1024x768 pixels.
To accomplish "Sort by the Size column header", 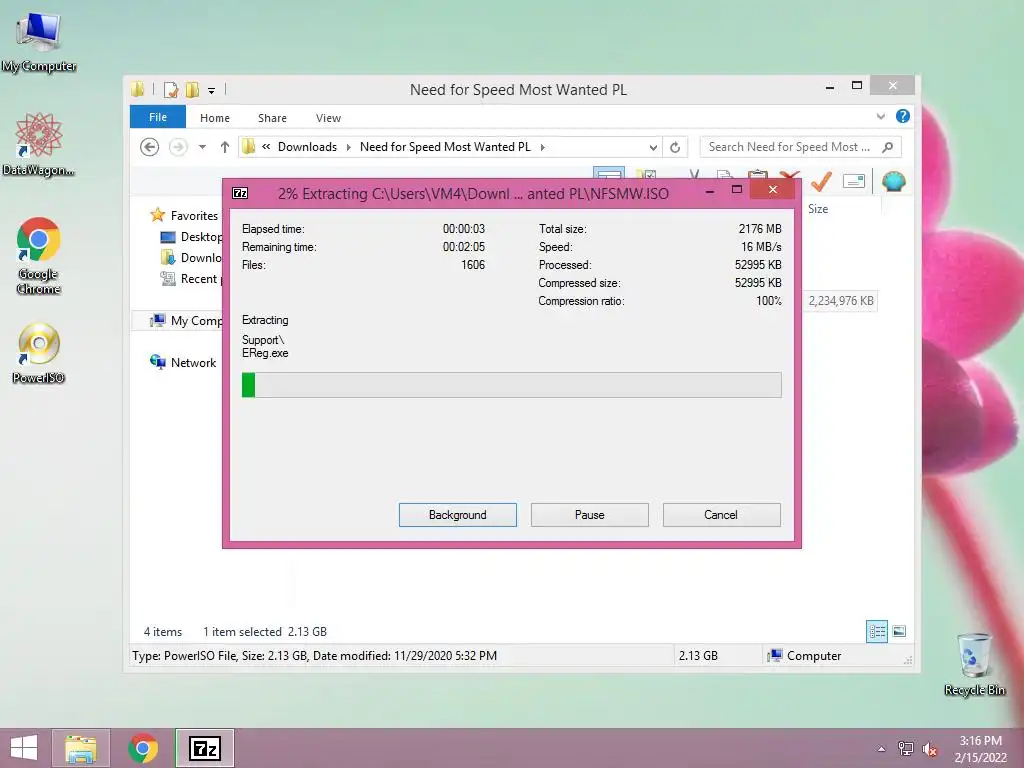I will click(x=818, y=209).
